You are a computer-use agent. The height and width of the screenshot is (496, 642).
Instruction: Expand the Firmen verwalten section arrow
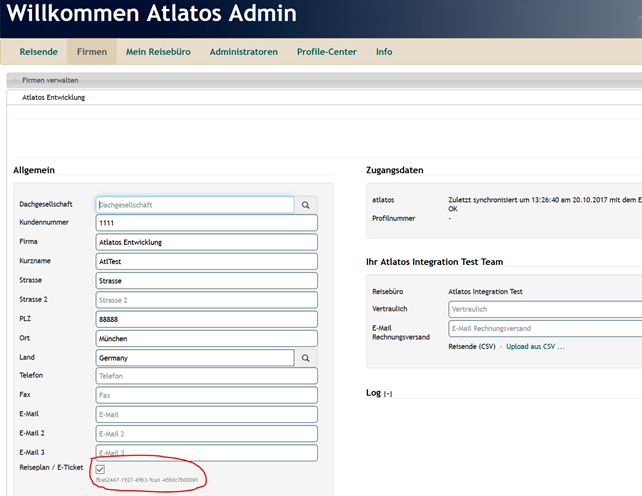tap(16, 80)
